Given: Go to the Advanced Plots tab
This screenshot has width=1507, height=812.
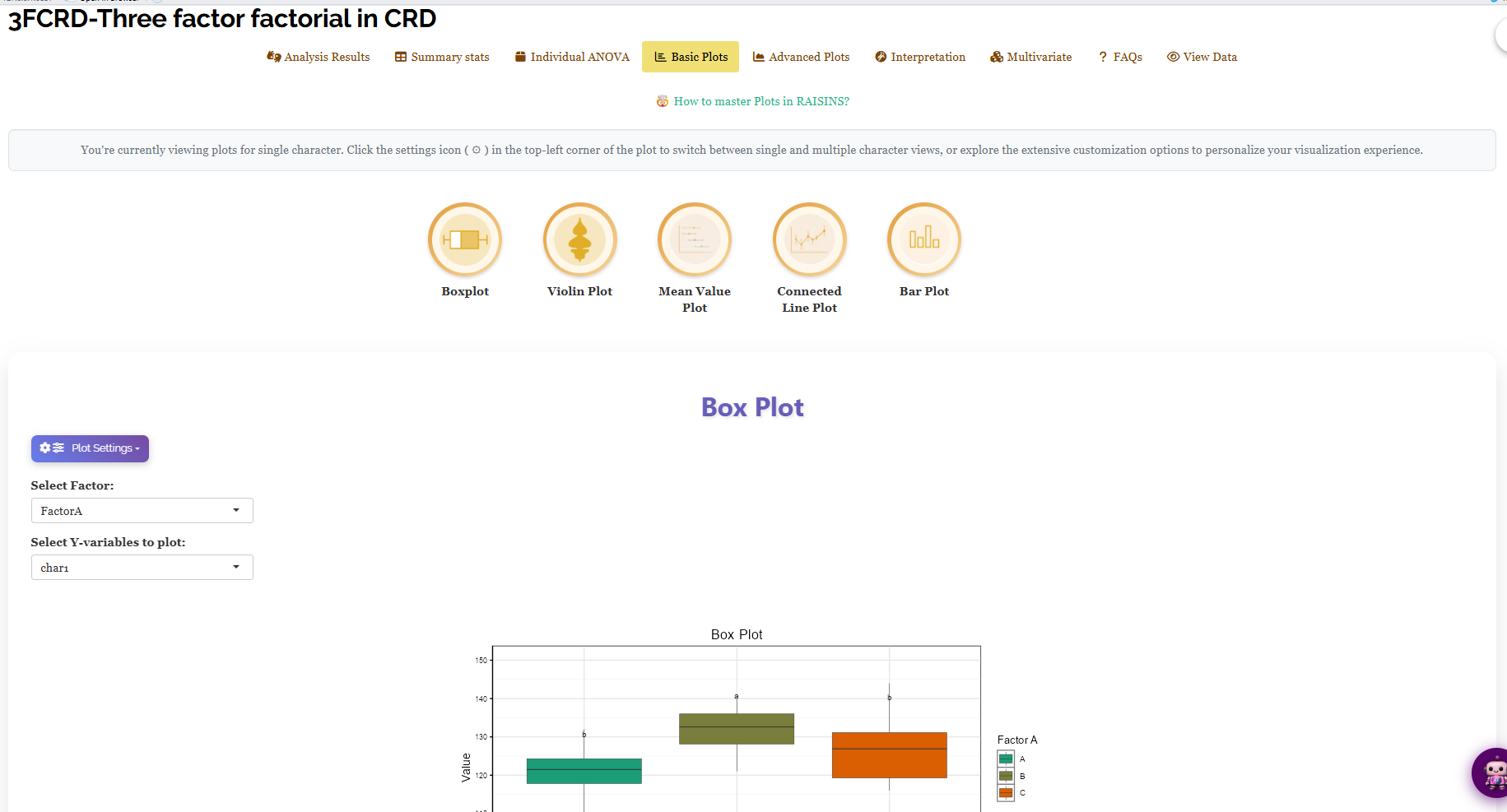Looking at the screenshot, I should pyautogui.click(x=801, y=57).
